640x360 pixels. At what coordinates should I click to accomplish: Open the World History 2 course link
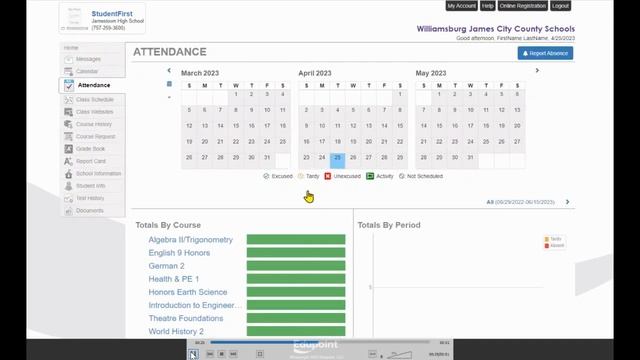coord(176,331)
